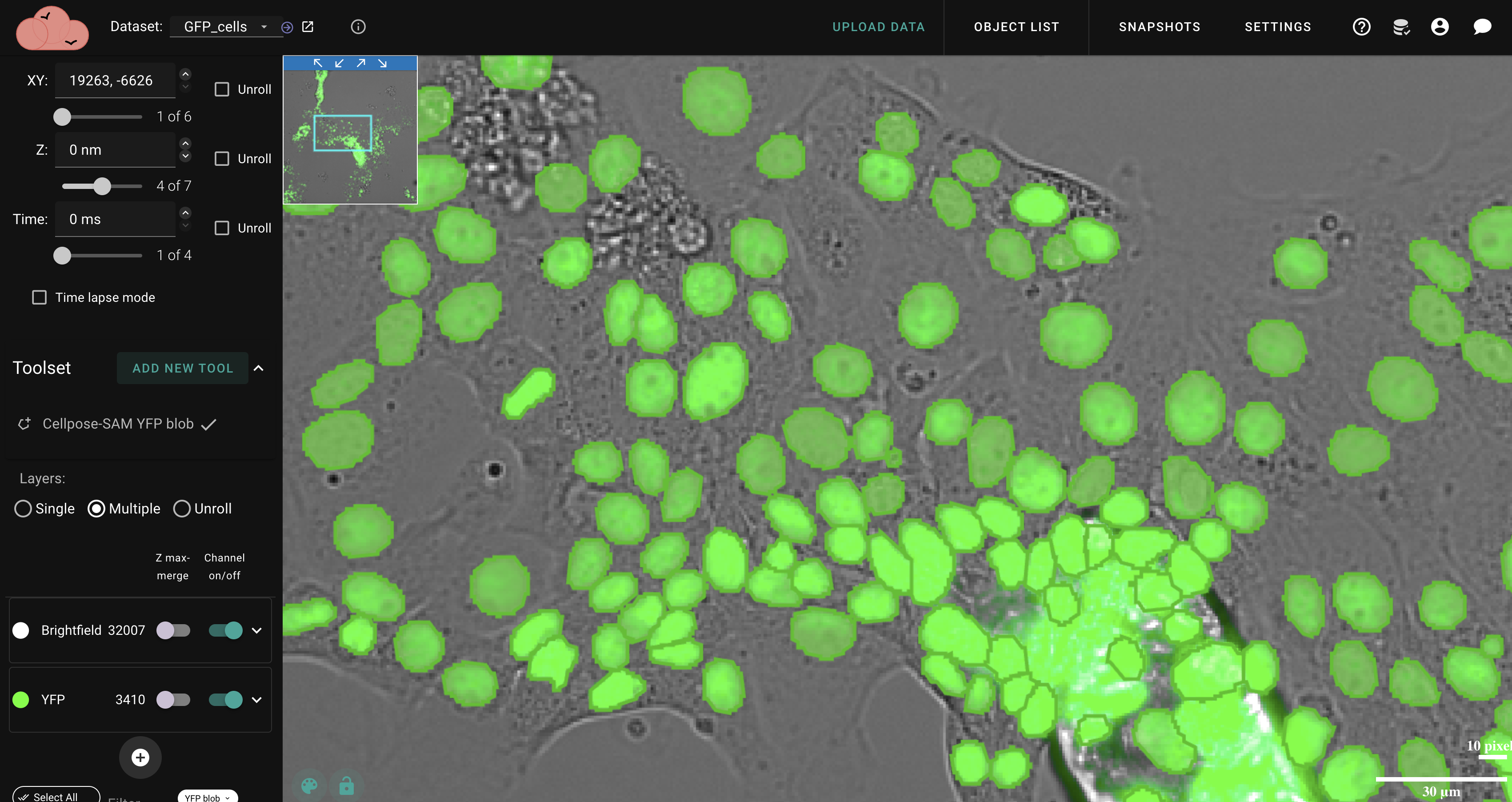Click the unlock icon at the viewer bottom
1512x802 pixels.
(x=346, y=784)
